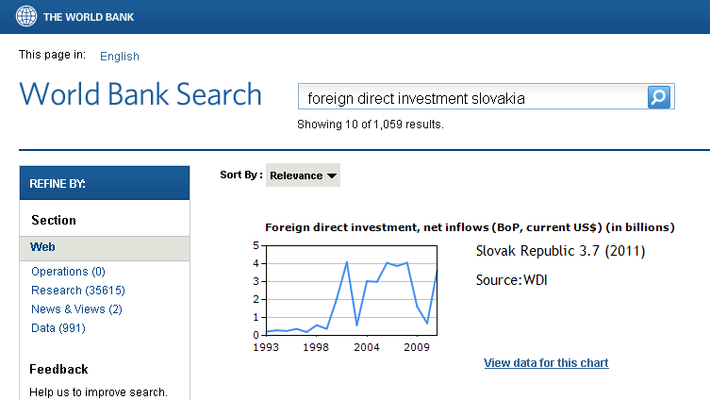The width and height of the screenshot is (710, 400).
Task: Filter results by Research (35615)
Action: [x=78, y=290]
